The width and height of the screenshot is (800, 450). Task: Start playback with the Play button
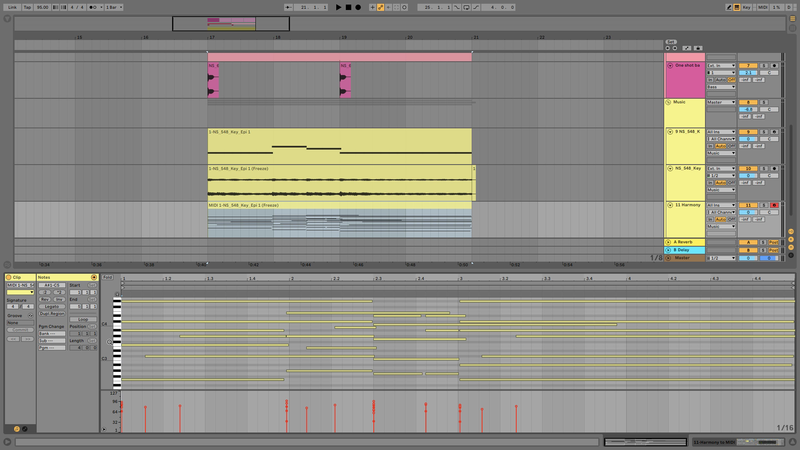[338, 7]
